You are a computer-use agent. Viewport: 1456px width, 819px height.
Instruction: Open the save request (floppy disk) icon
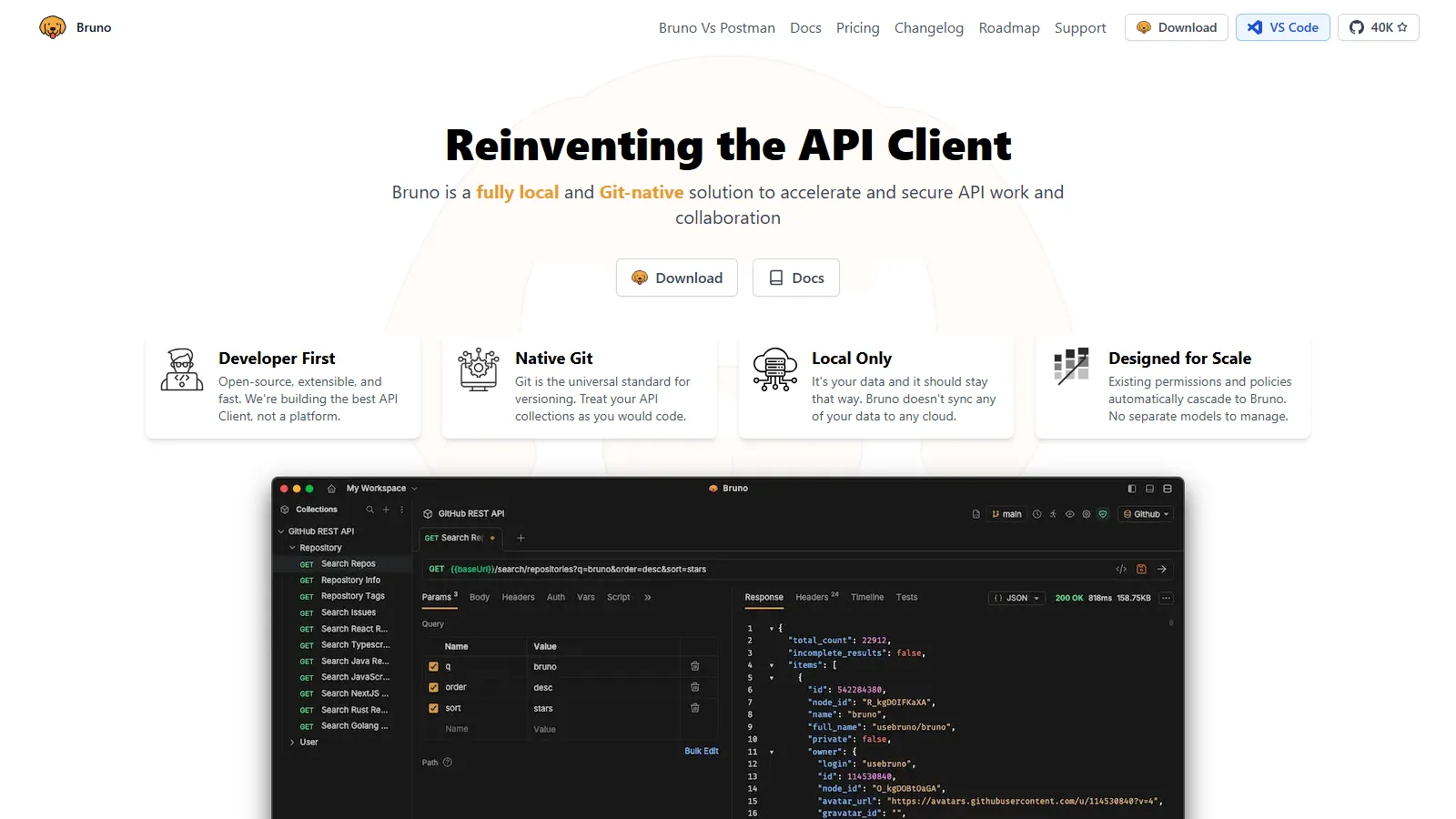pos(1141,569)
